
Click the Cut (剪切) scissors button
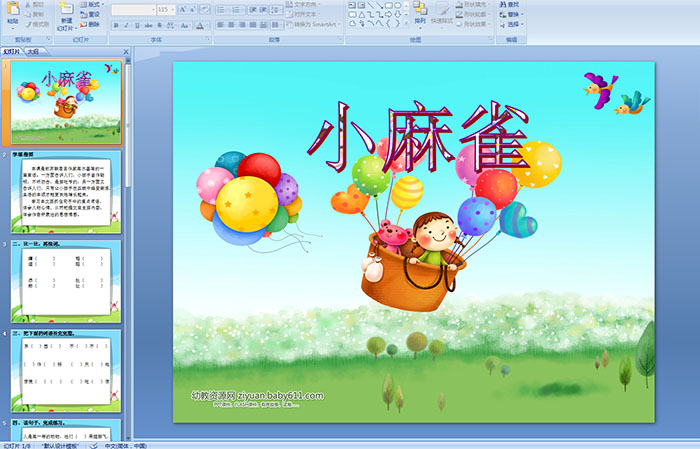click(34, 4)
